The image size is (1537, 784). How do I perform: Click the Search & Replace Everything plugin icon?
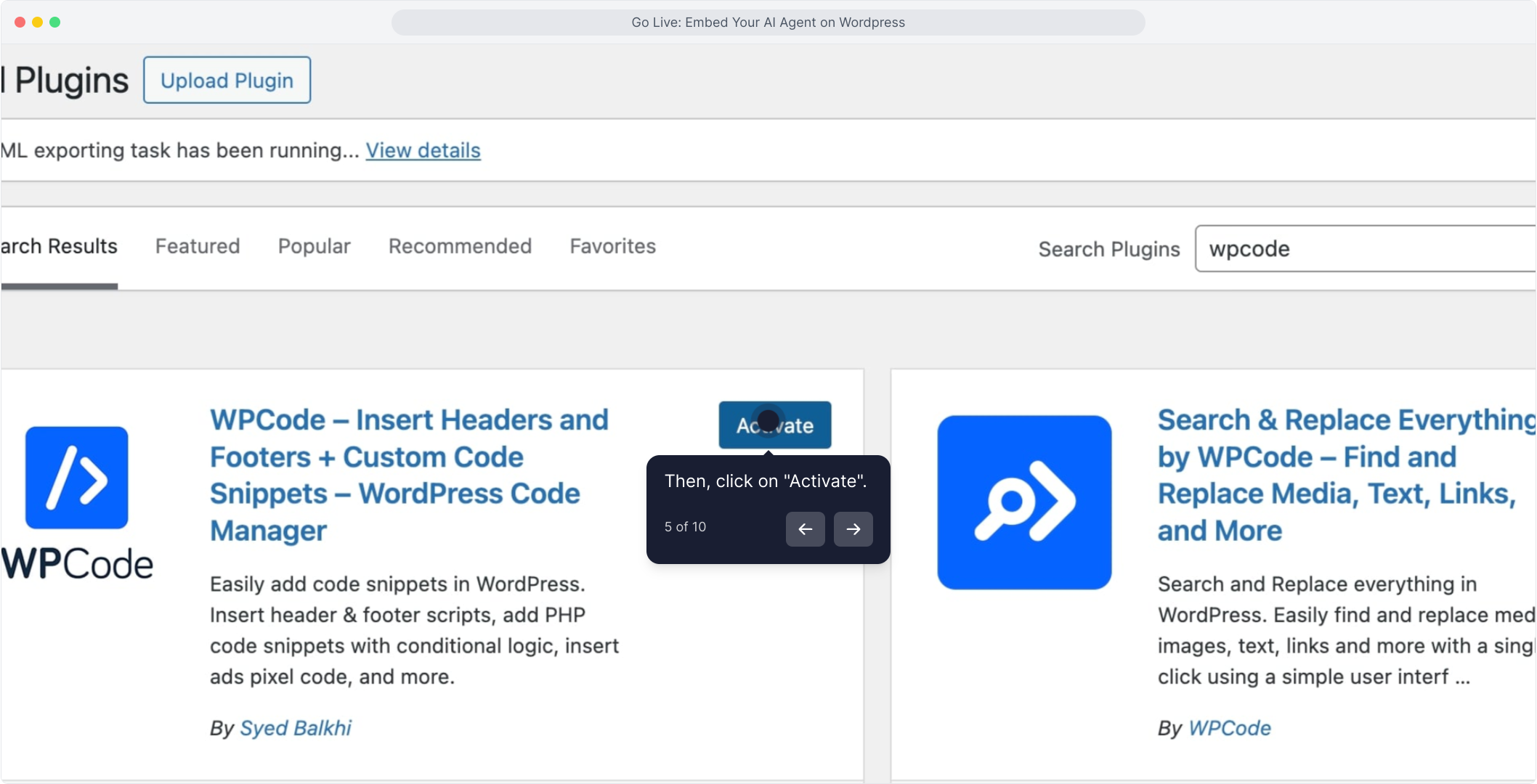(1024, 502)
